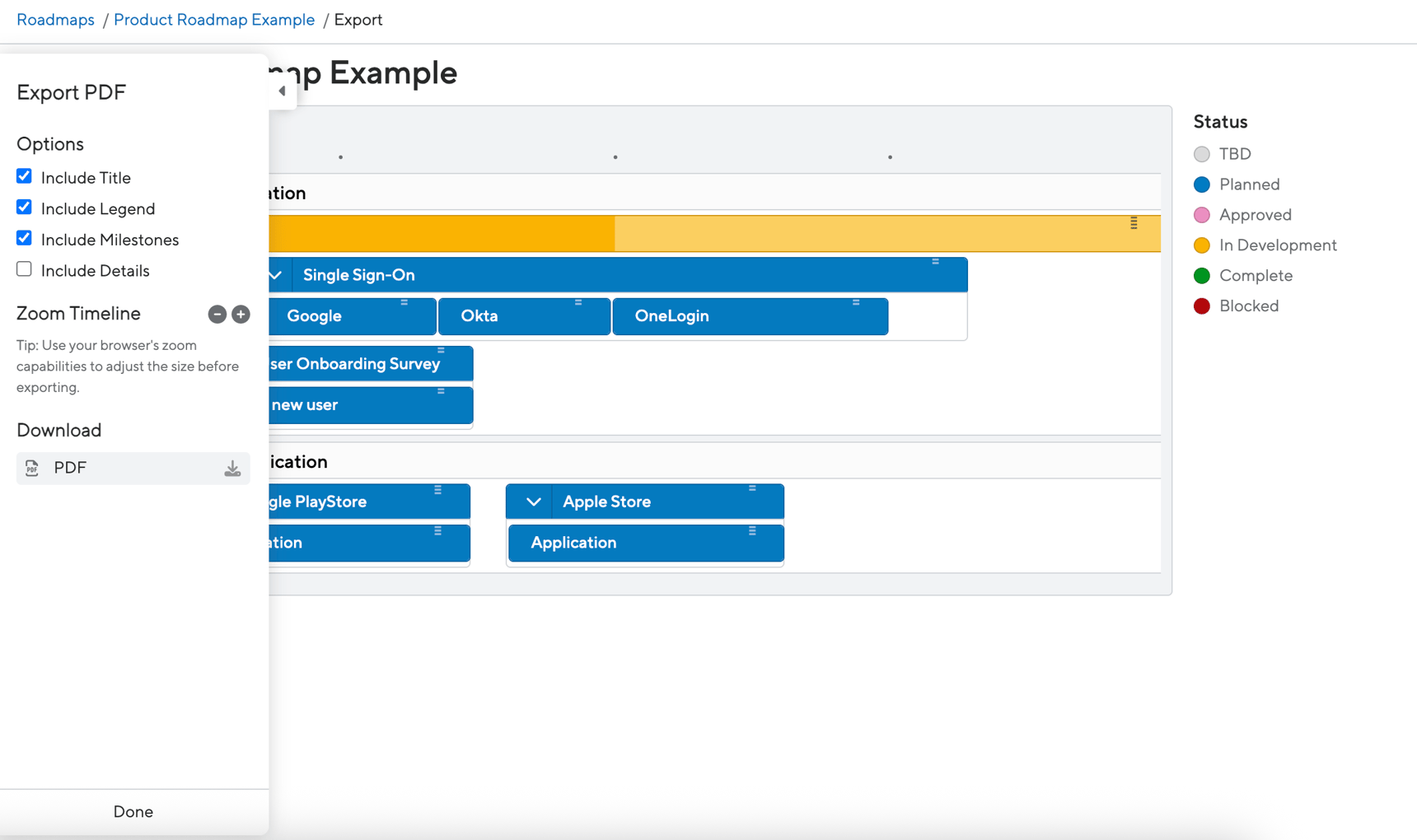Click the PDF download arrow icon
1417x840 pixels.
(x=232, y=468)
